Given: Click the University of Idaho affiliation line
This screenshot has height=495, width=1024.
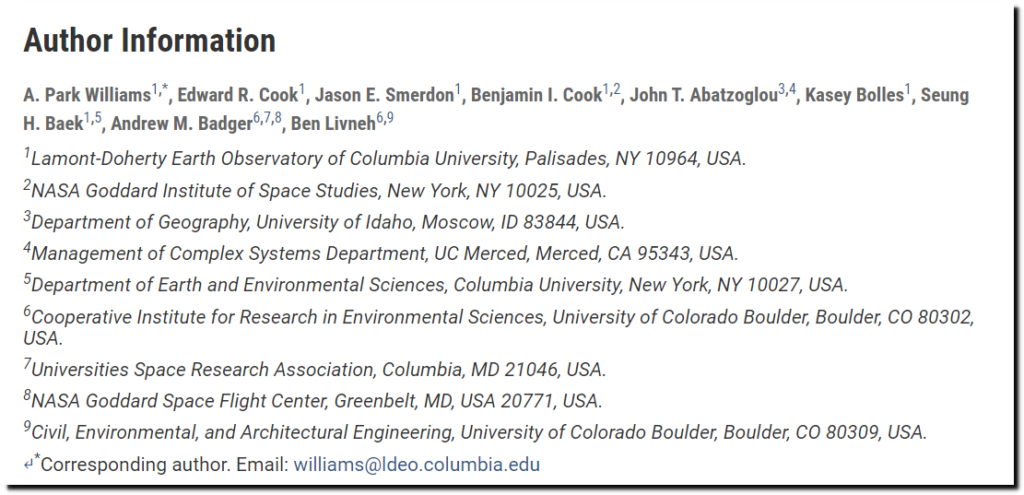Looking at the screenshot, I should pos(324,221).
